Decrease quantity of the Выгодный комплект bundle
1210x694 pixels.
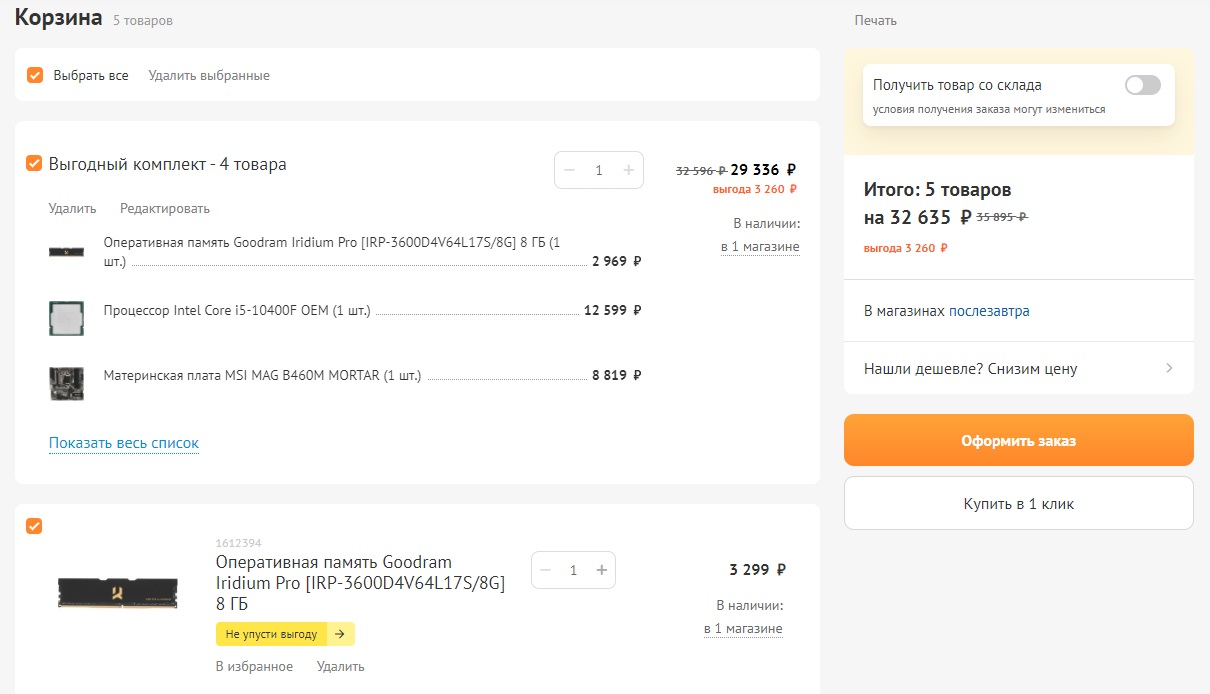point(570,170)
